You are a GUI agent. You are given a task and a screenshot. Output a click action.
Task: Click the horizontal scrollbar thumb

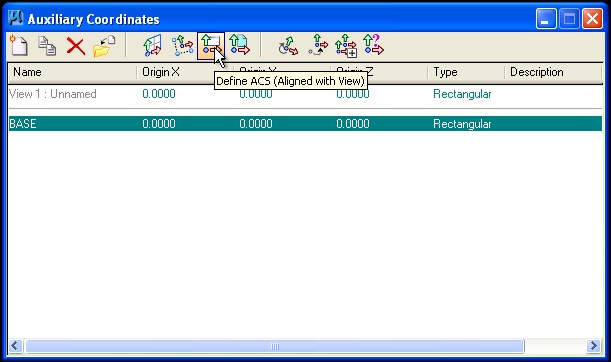point(275,346)
